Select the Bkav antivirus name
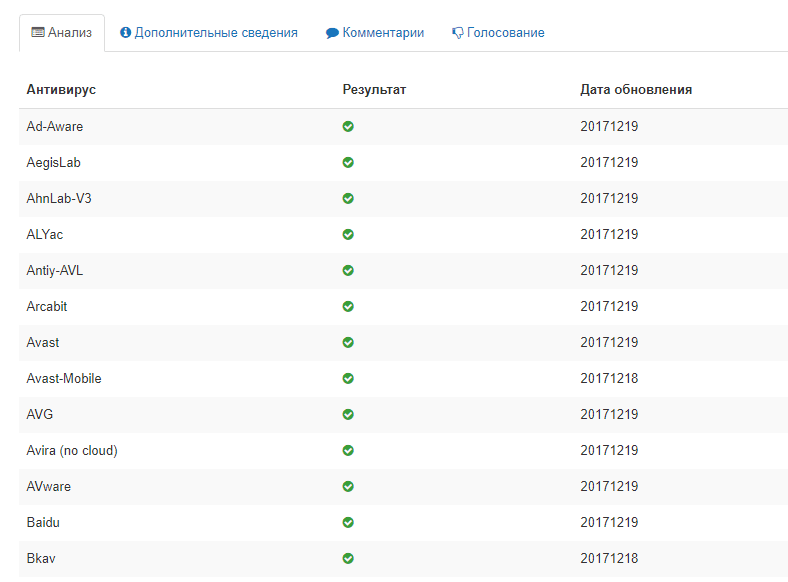788x582 pixels. point(41,558)
